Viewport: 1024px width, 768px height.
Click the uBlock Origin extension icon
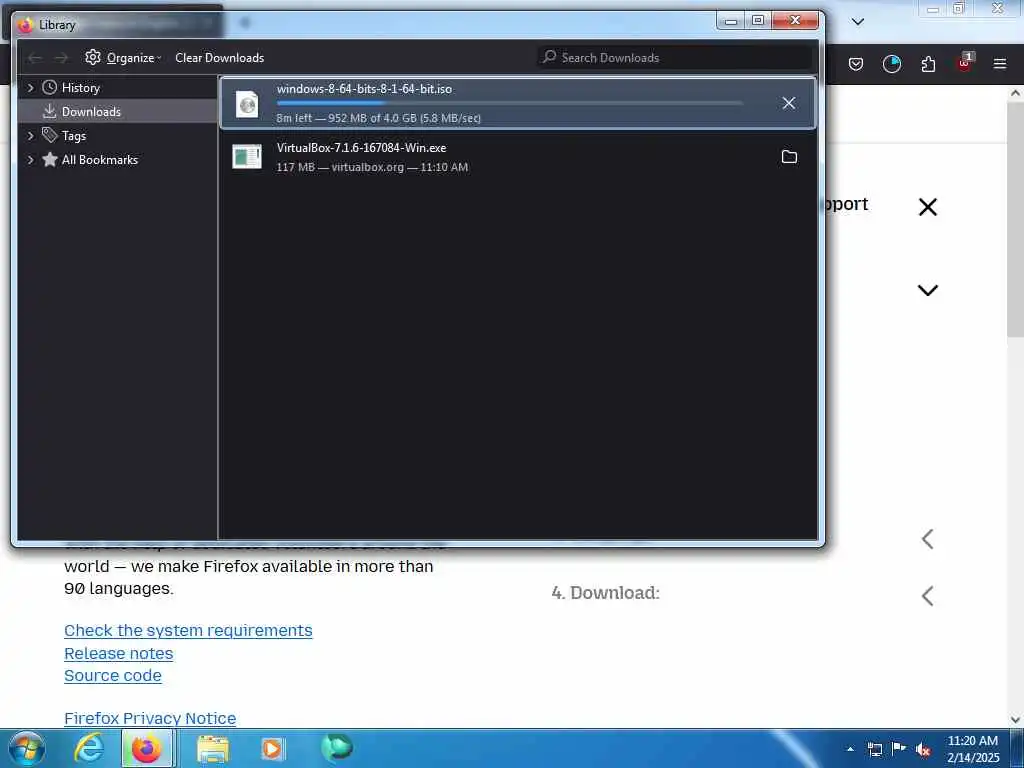965,63
